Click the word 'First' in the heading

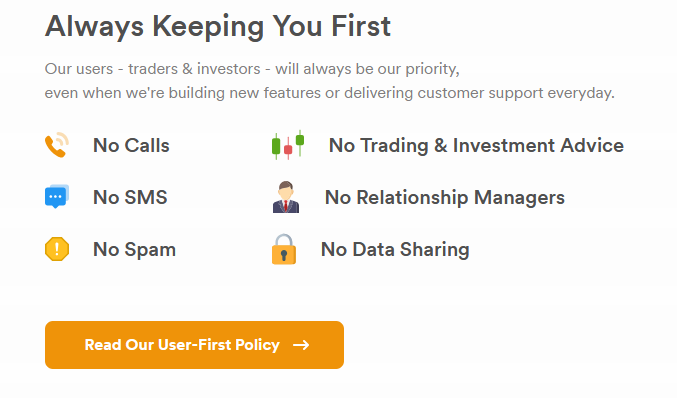[361, 26]
